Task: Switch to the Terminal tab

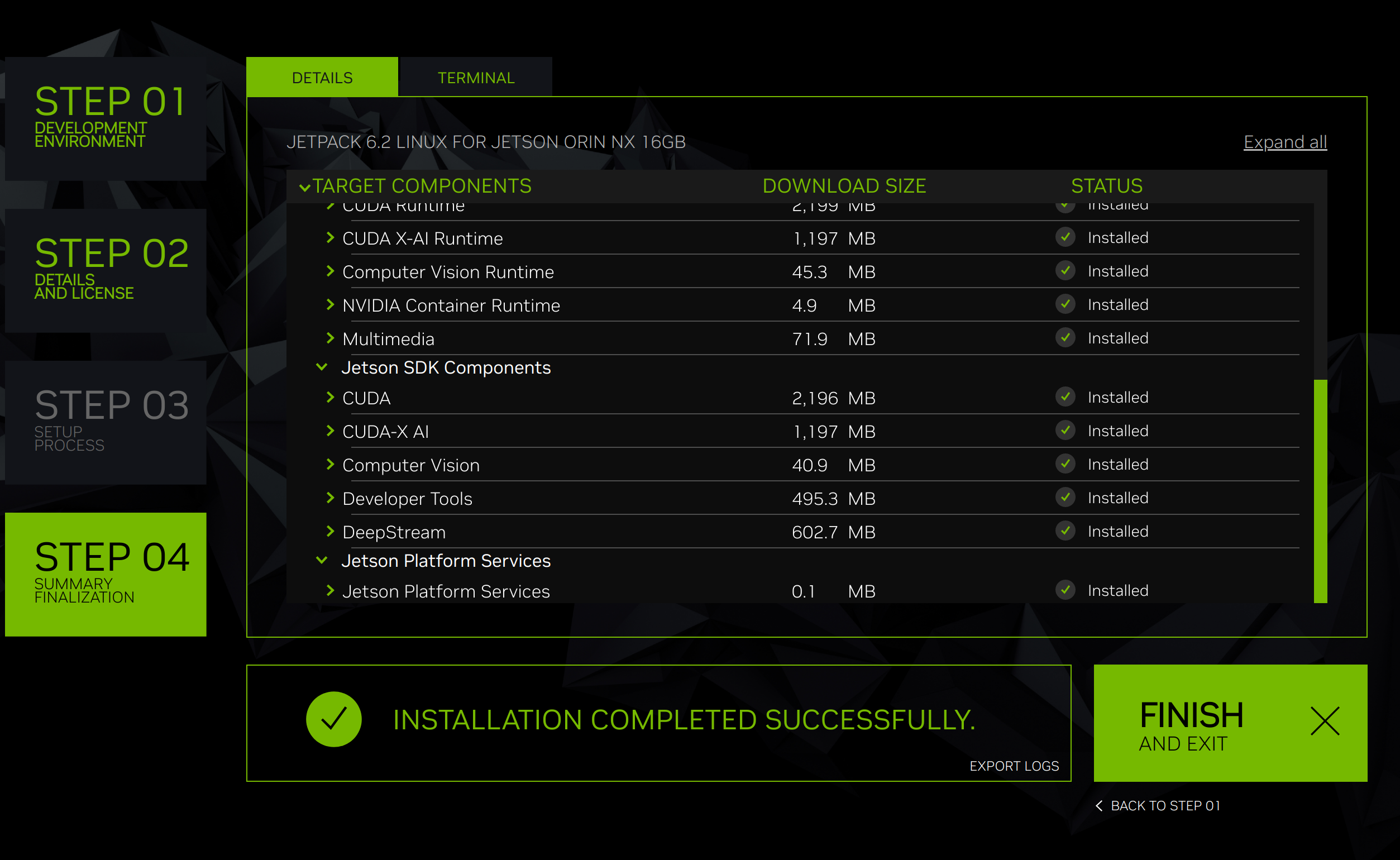Action: coord(476,78)
